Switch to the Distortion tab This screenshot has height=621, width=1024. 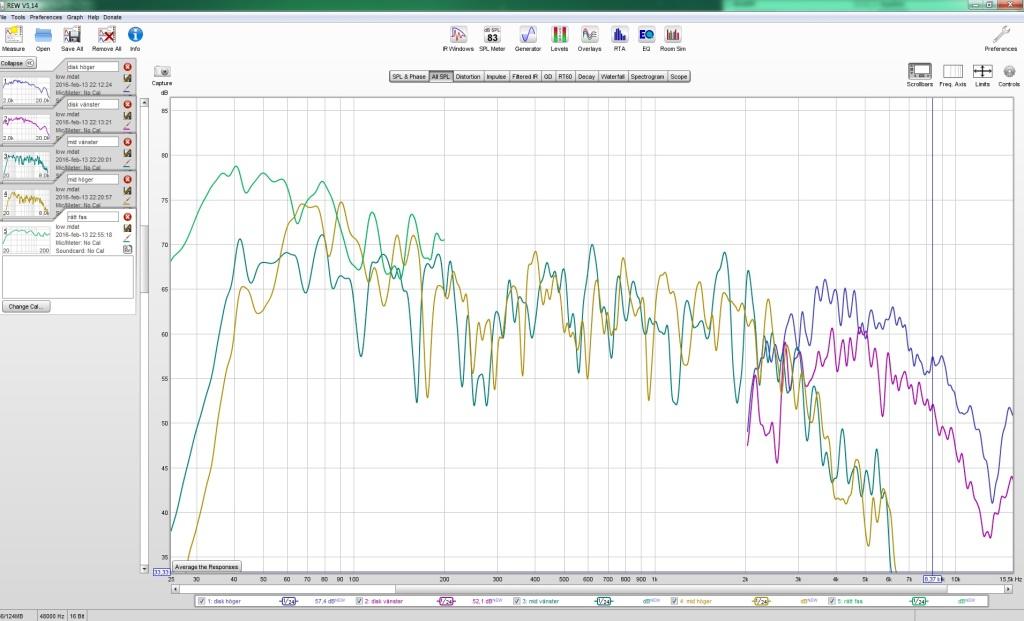468,76
